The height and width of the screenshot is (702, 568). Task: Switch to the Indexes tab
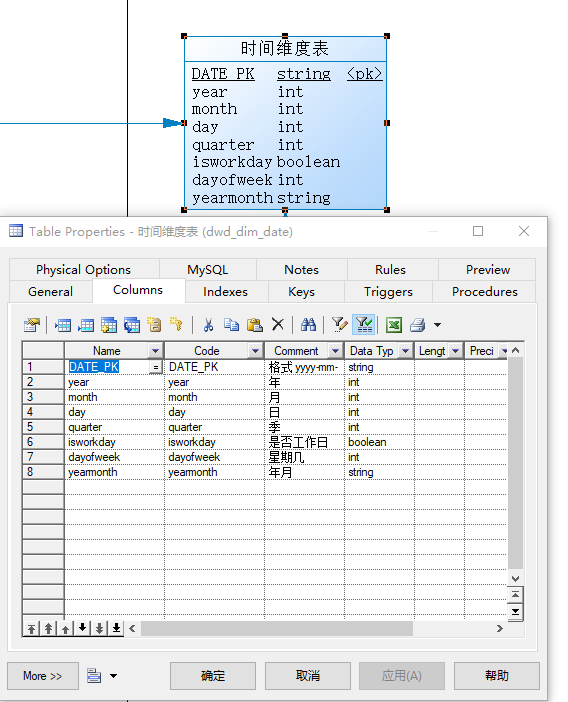225,292
